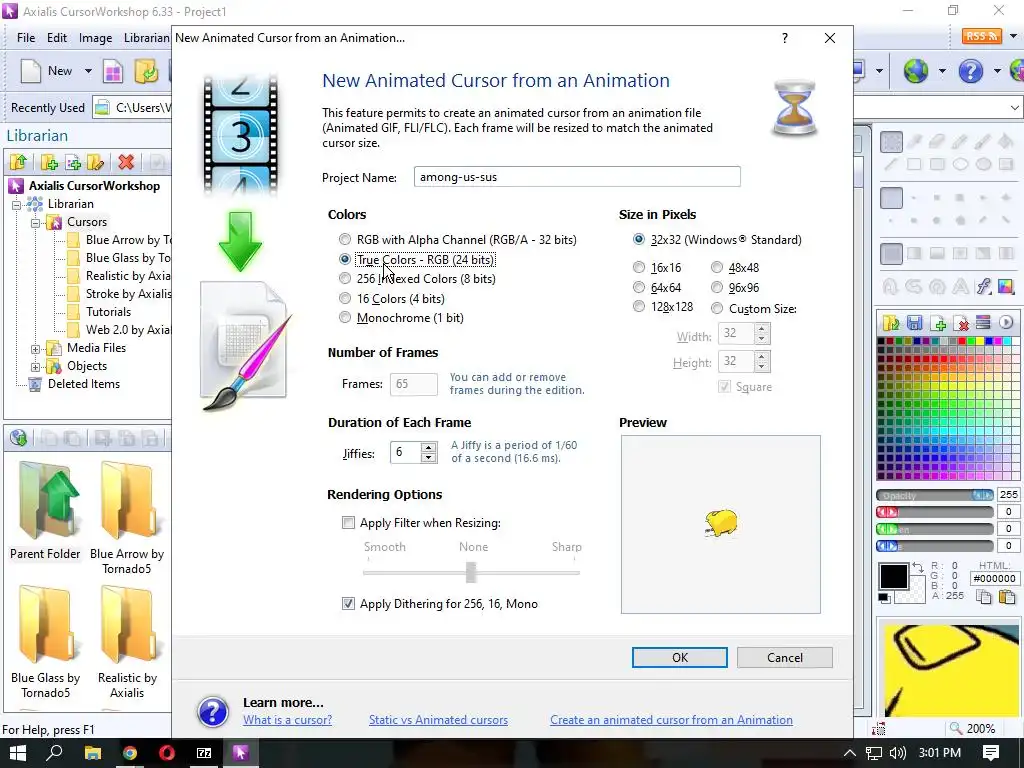Click the globe download icon in file pane
Screen dimensions: 1024x768
18,438
